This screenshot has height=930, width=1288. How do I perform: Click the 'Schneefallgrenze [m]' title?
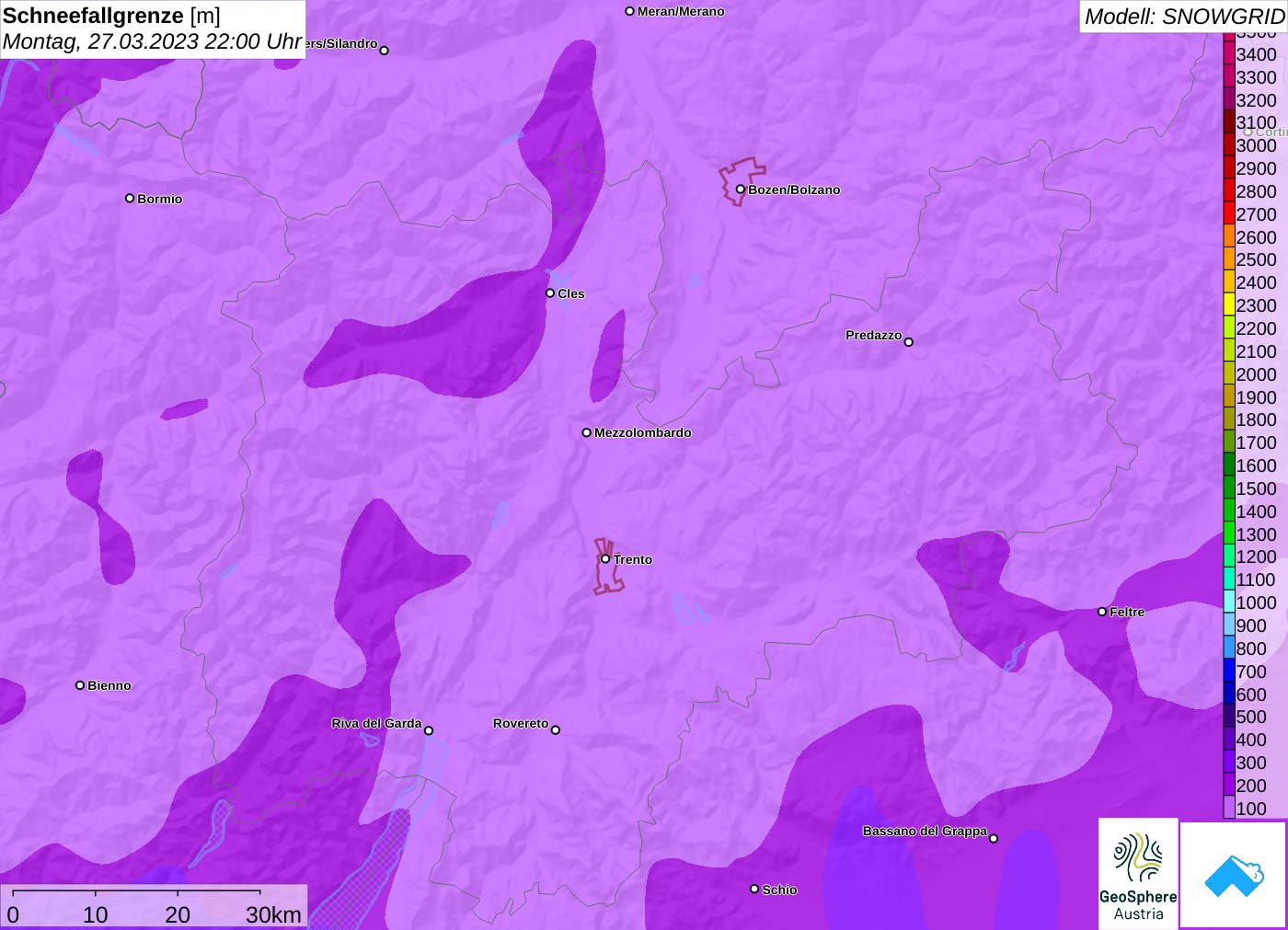coord(111,16)
